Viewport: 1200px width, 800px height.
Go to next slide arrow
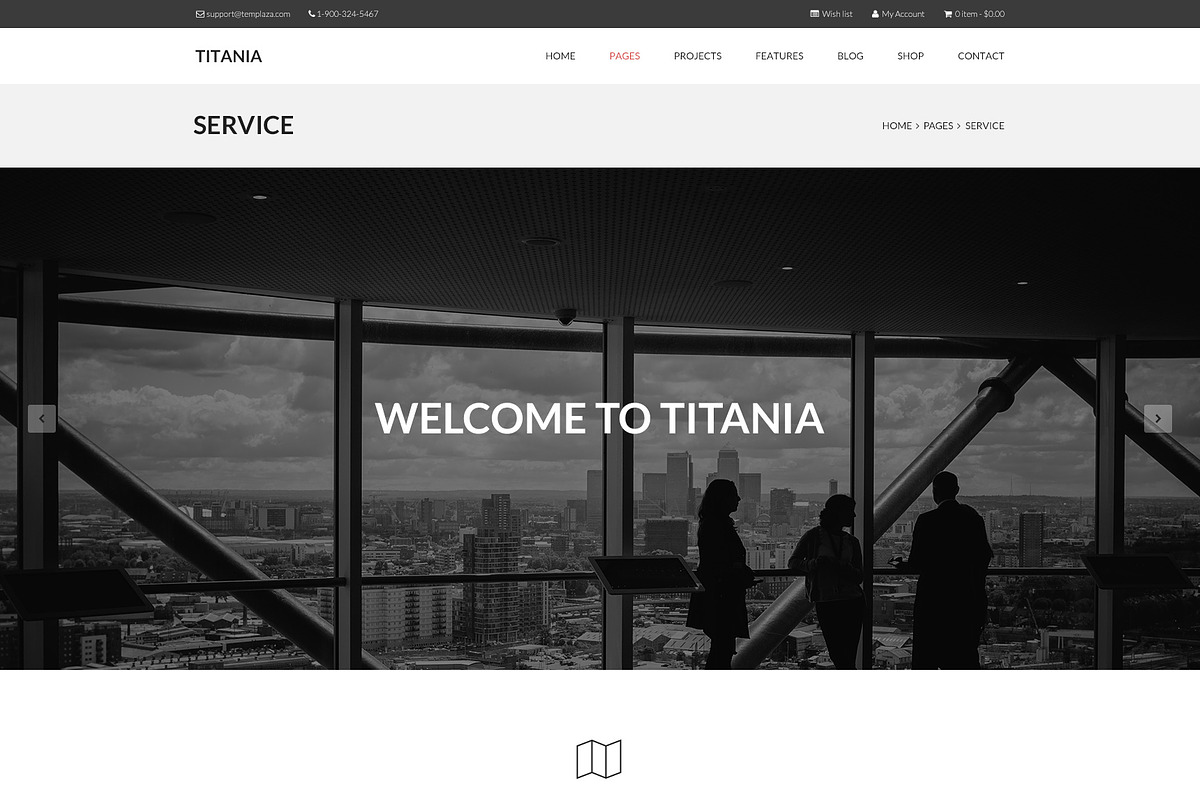pos(1158,418)
